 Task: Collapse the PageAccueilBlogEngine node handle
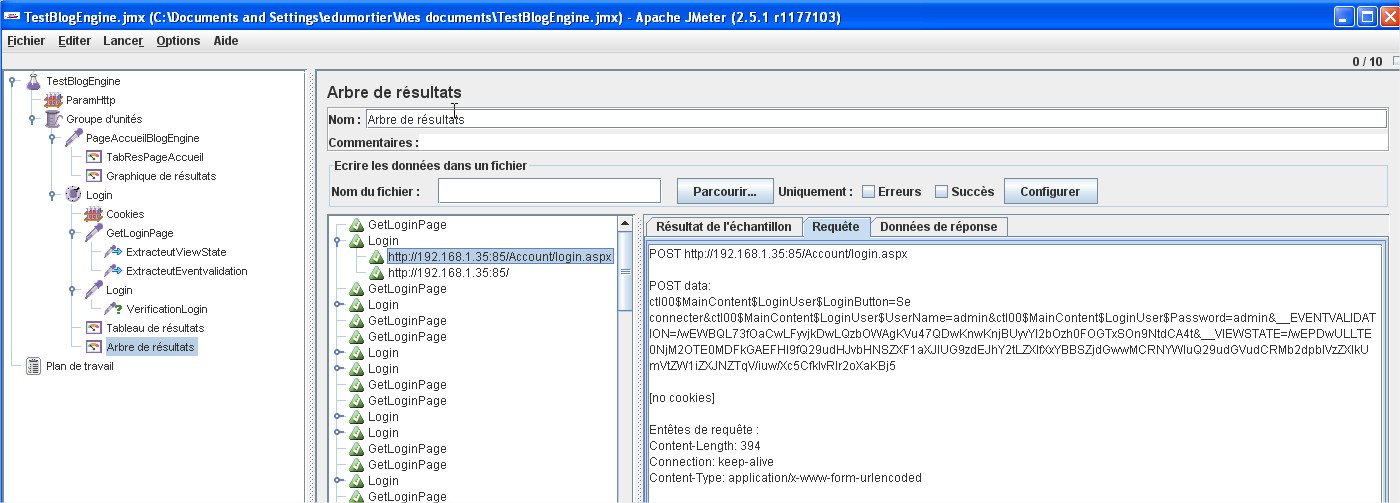click(52, 139)
